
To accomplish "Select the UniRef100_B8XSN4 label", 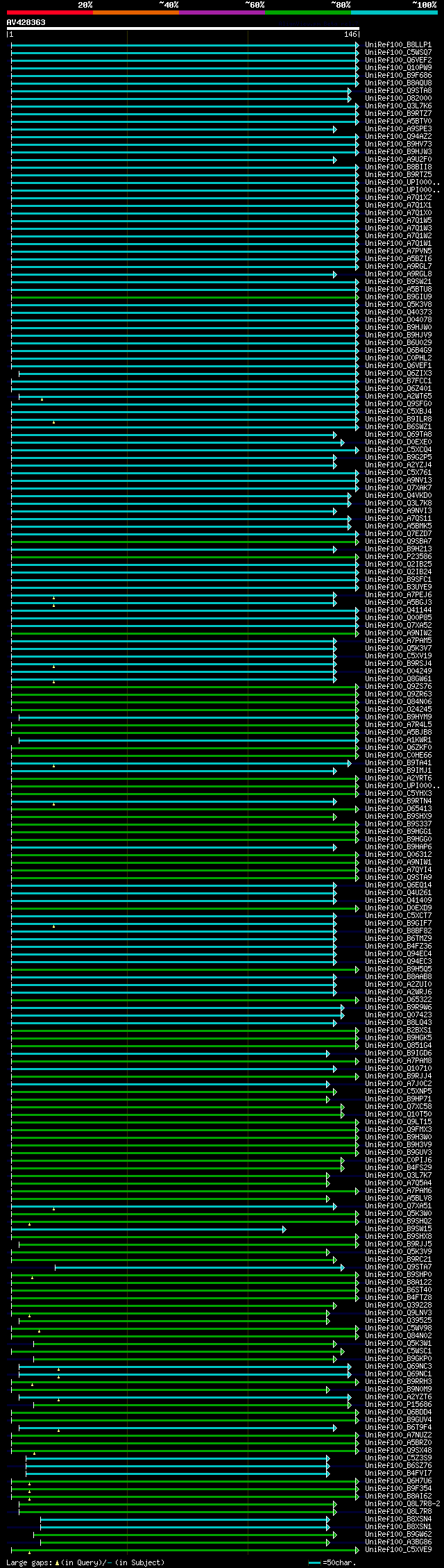I will 398,1519.
